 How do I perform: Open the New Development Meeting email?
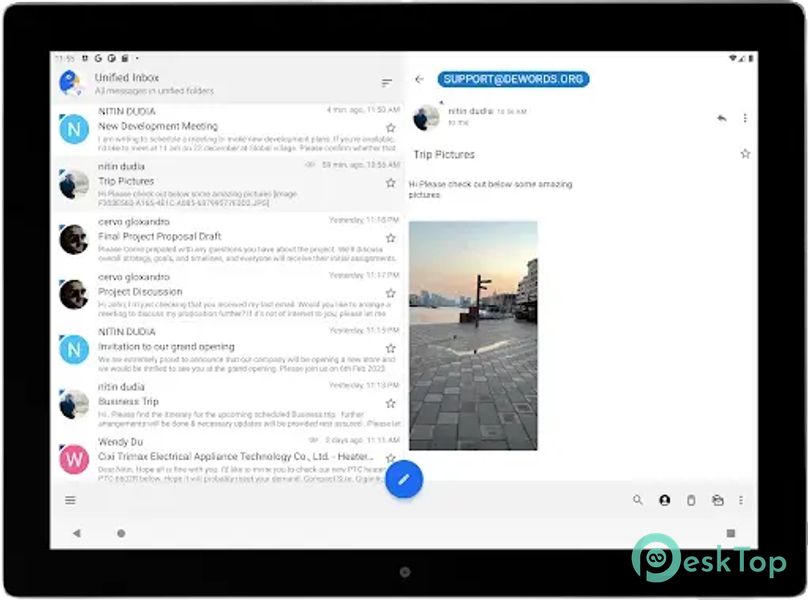[229, 129]
